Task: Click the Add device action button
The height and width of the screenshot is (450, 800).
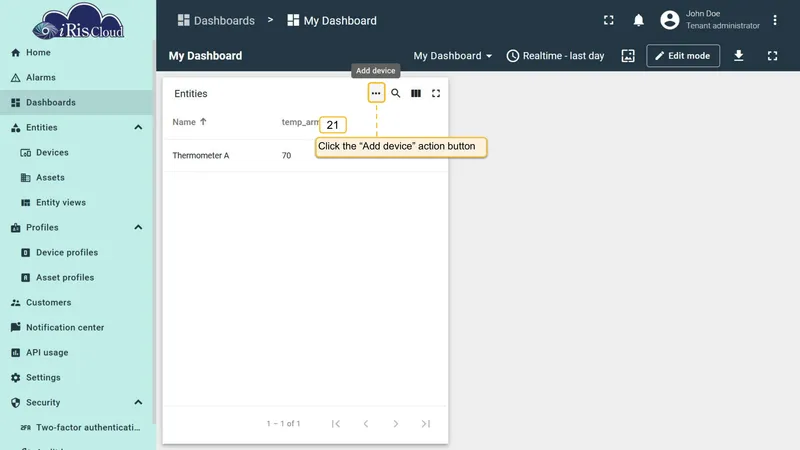Action: coord(376,93)
